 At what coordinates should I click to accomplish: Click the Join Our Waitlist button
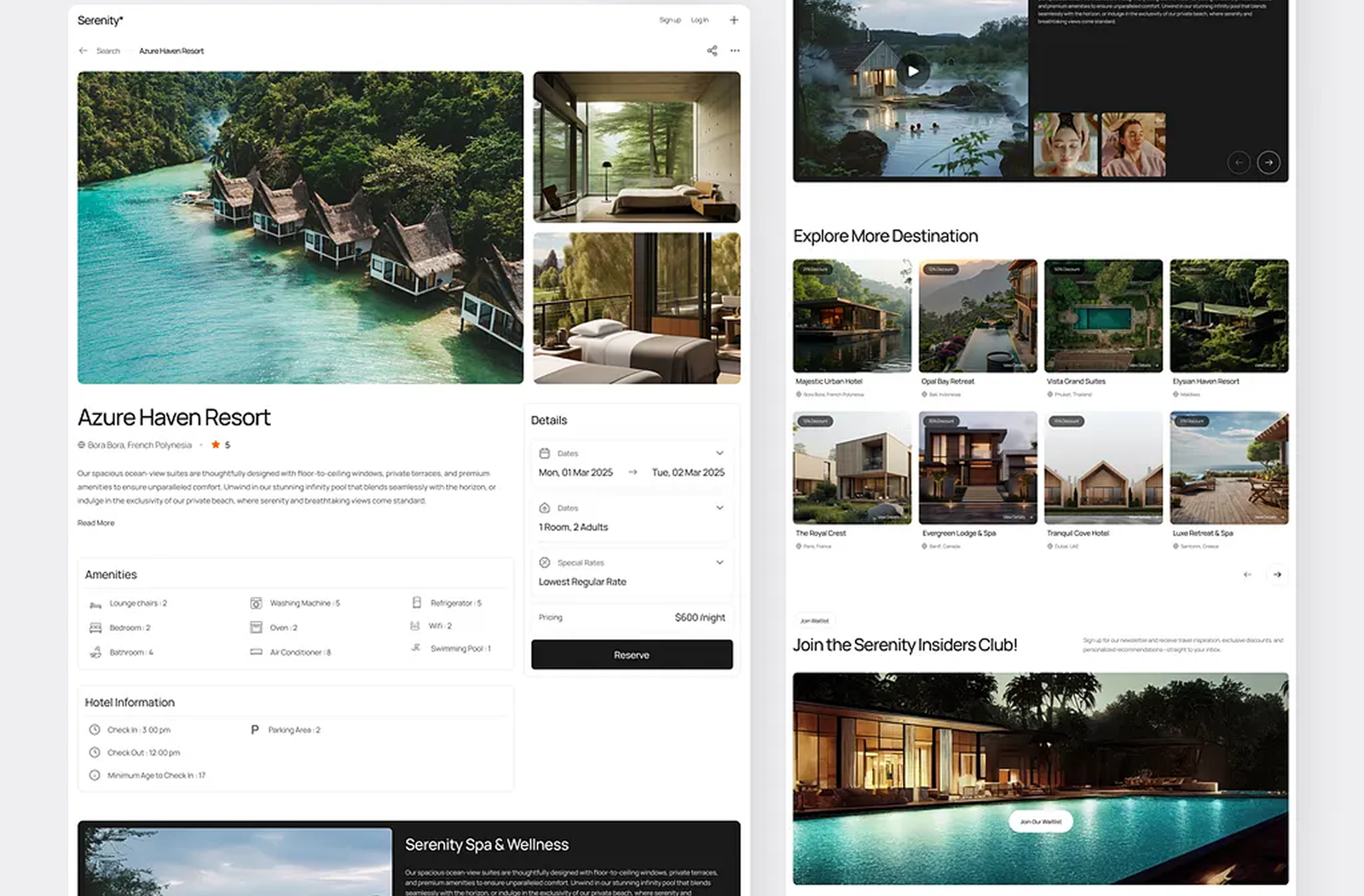tap(1040, 822)
